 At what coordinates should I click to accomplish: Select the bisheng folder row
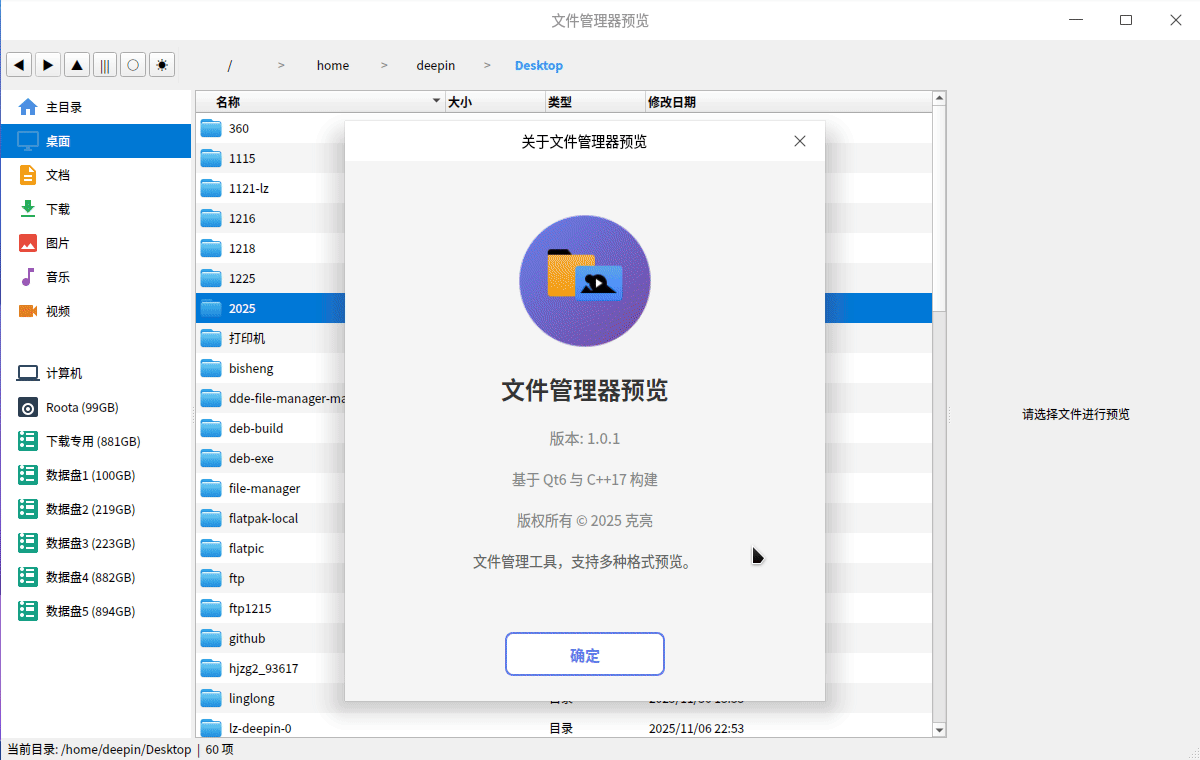point(563,368)
